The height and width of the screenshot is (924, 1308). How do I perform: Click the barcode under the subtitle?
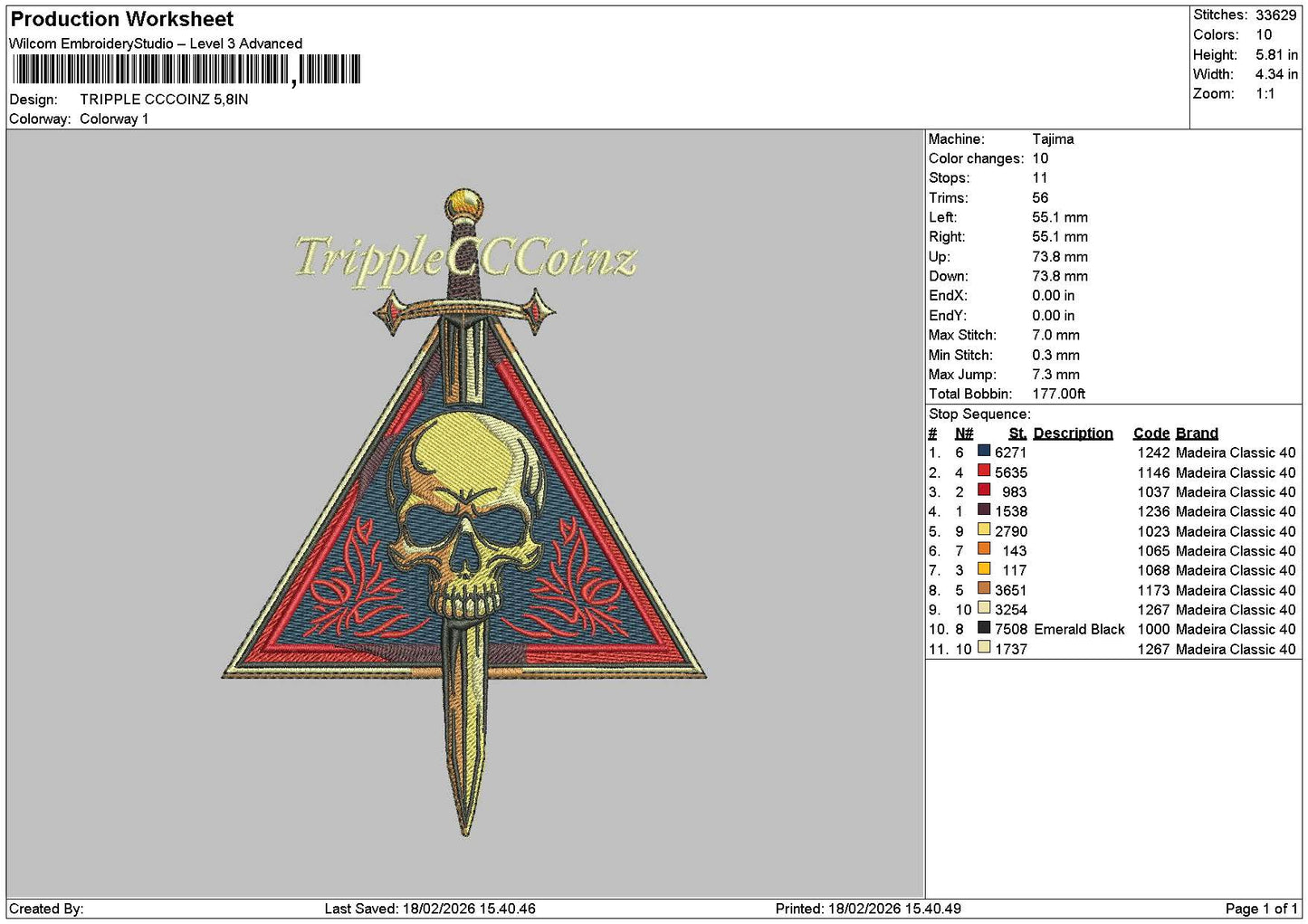(x=186, y=70)
